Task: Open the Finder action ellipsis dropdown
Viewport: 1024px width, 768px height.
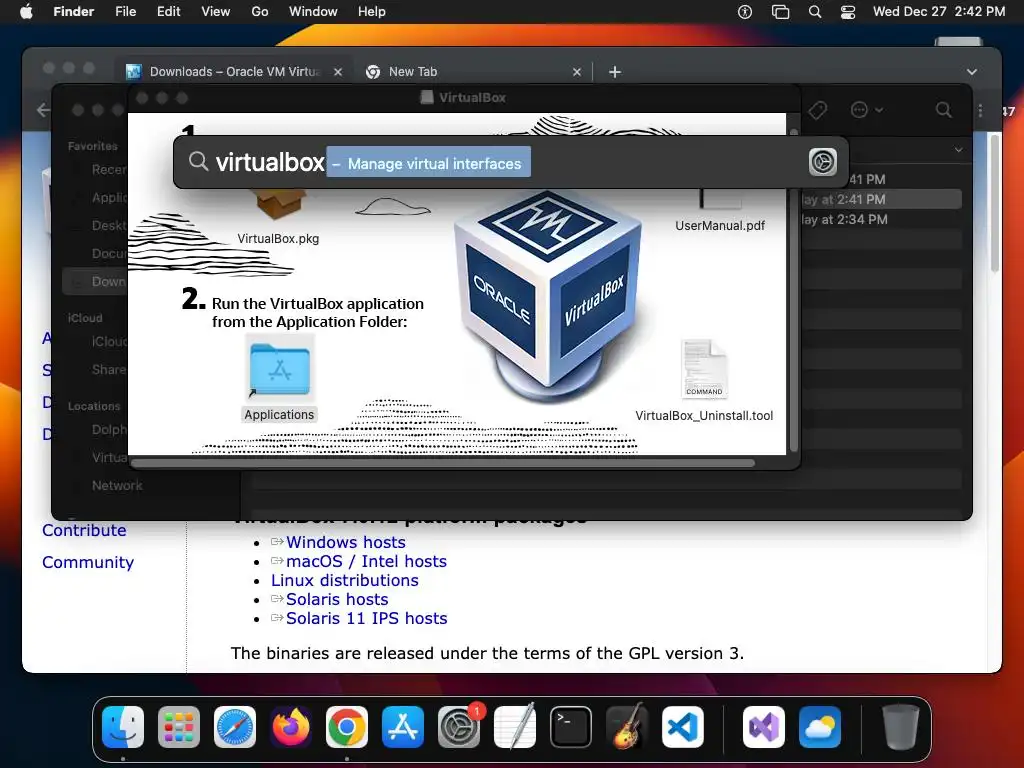Action: click(867, 110)
